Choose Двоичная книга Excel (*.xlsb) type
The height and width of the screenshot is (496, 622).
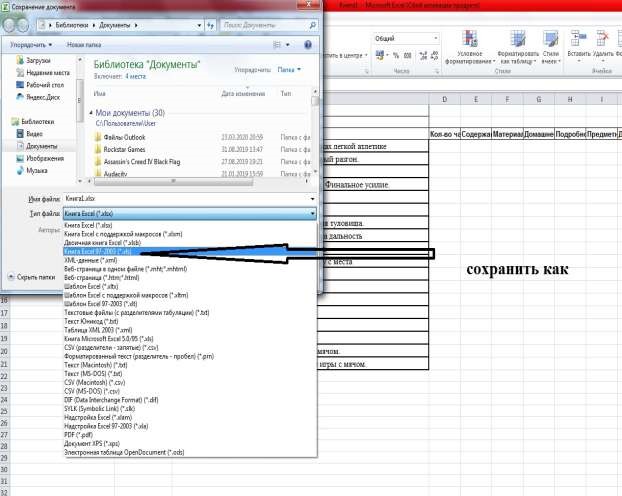click(190, 243)
